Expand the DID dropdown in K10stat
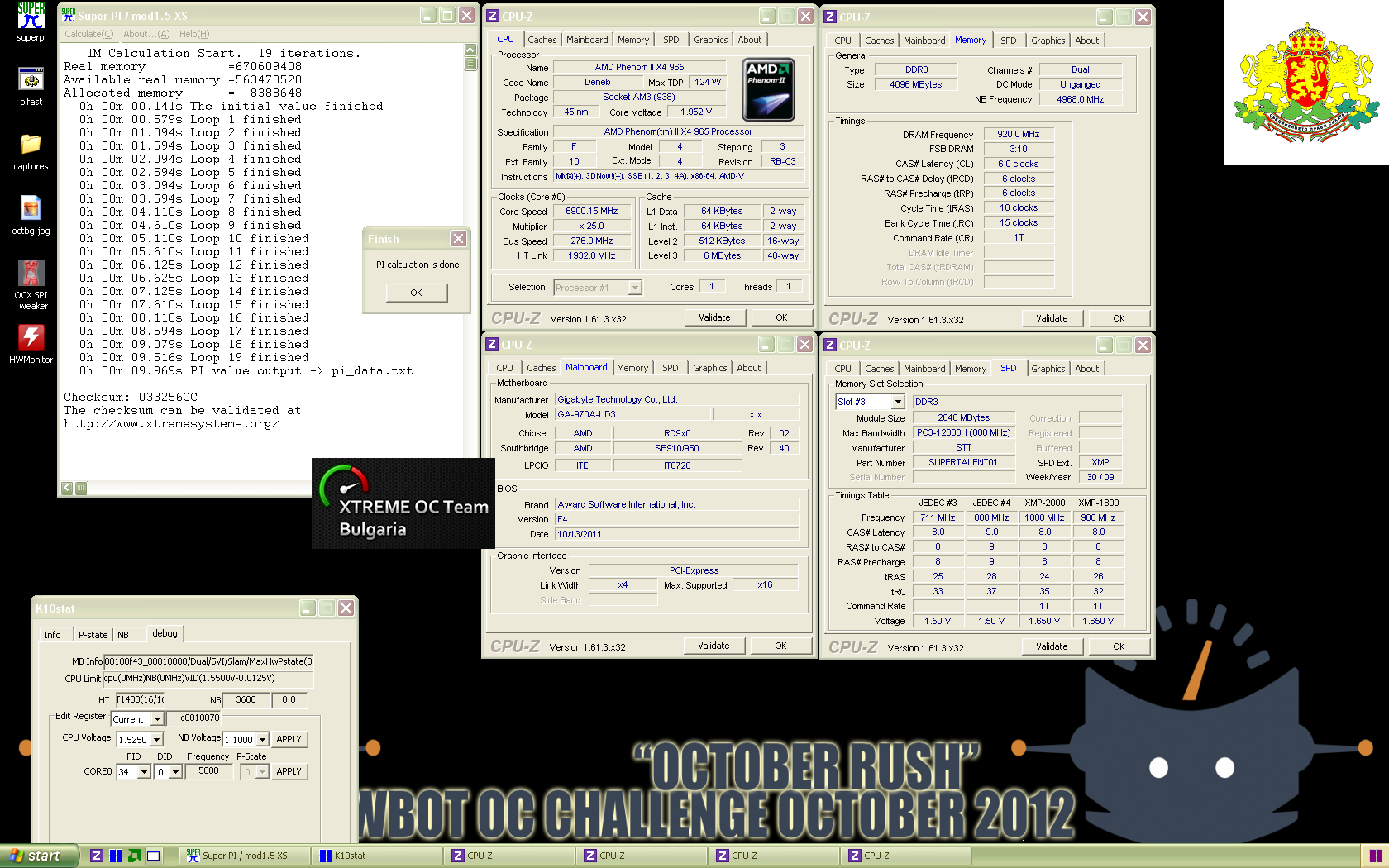This screenshot has width=1389, height=868. pyautogui.click(x=175, y=772)
